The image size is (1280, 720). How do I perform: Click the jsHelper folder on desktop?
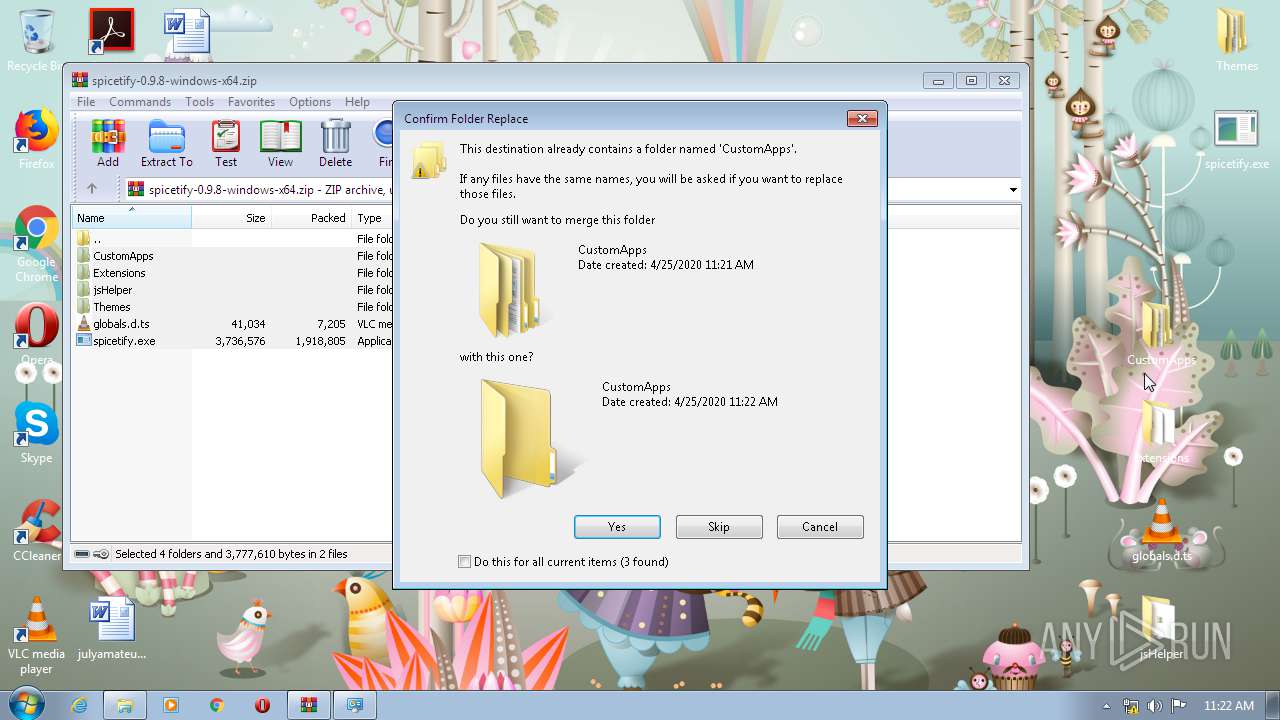click(x=1161, y=629)
